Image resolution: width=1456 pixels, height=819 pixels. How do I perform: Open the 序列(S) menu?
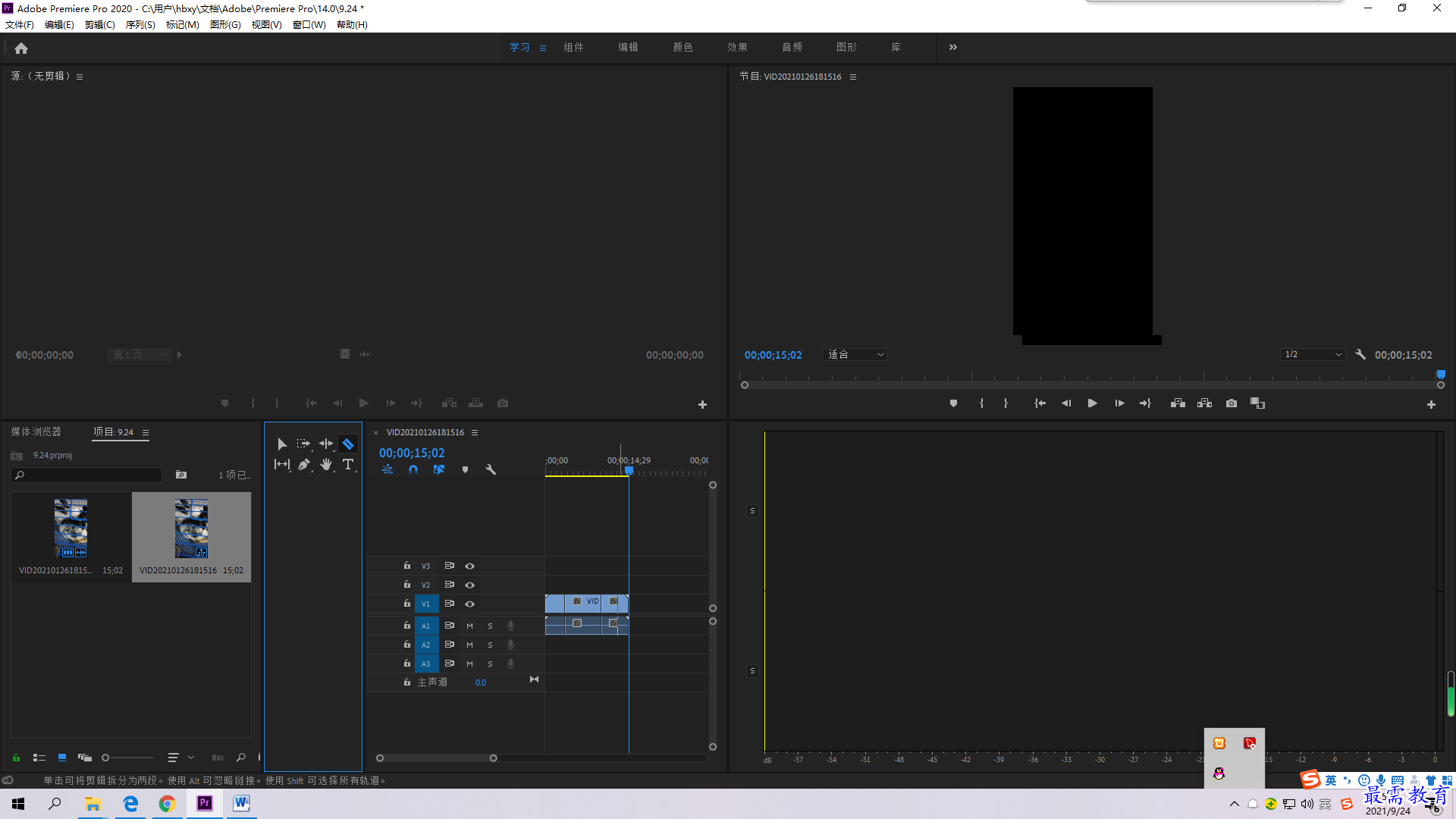tap(140, 25)
